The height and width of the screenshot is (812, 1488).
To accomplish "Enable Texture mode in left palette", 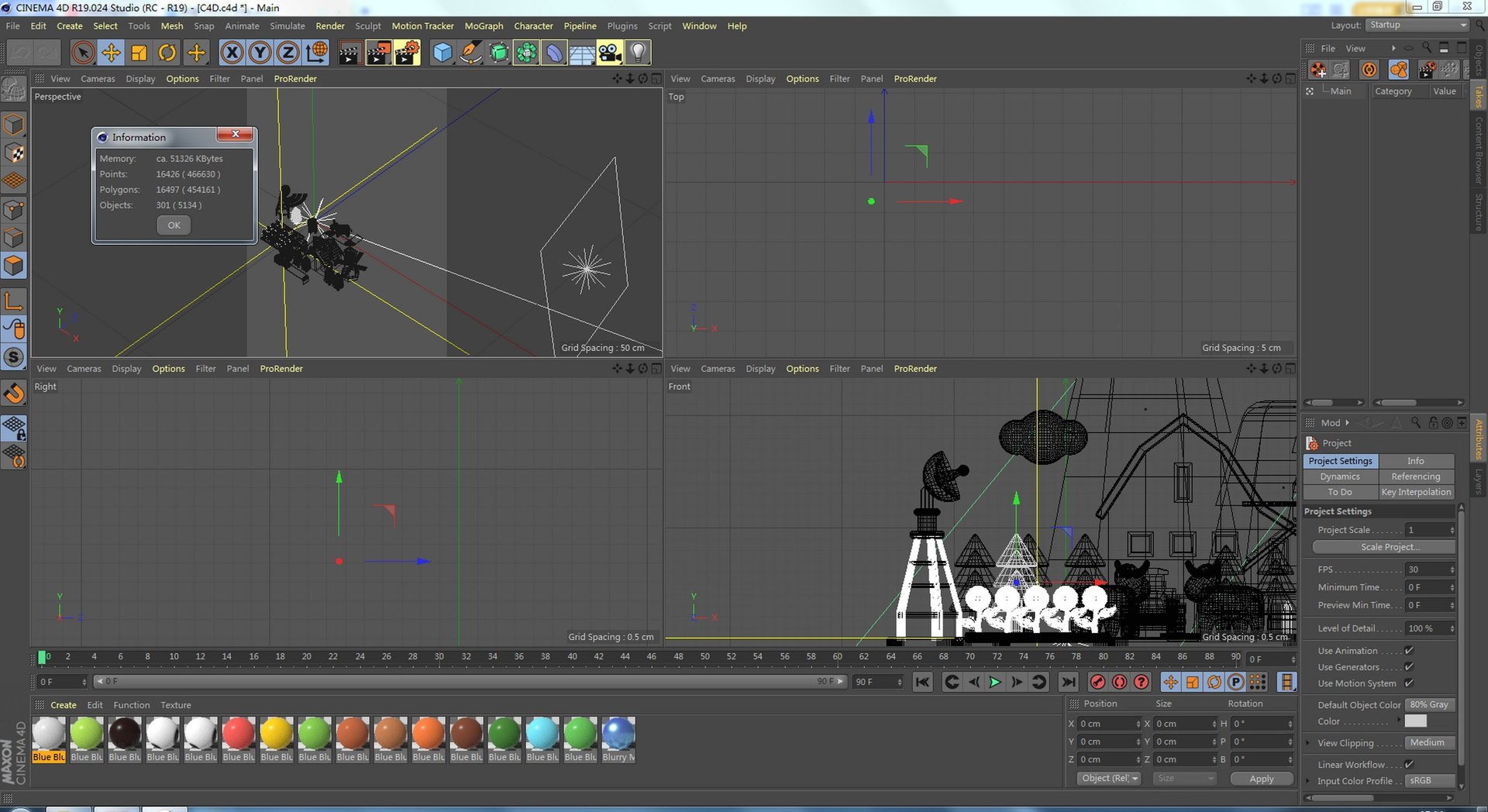I will click(x=14, y=153).
